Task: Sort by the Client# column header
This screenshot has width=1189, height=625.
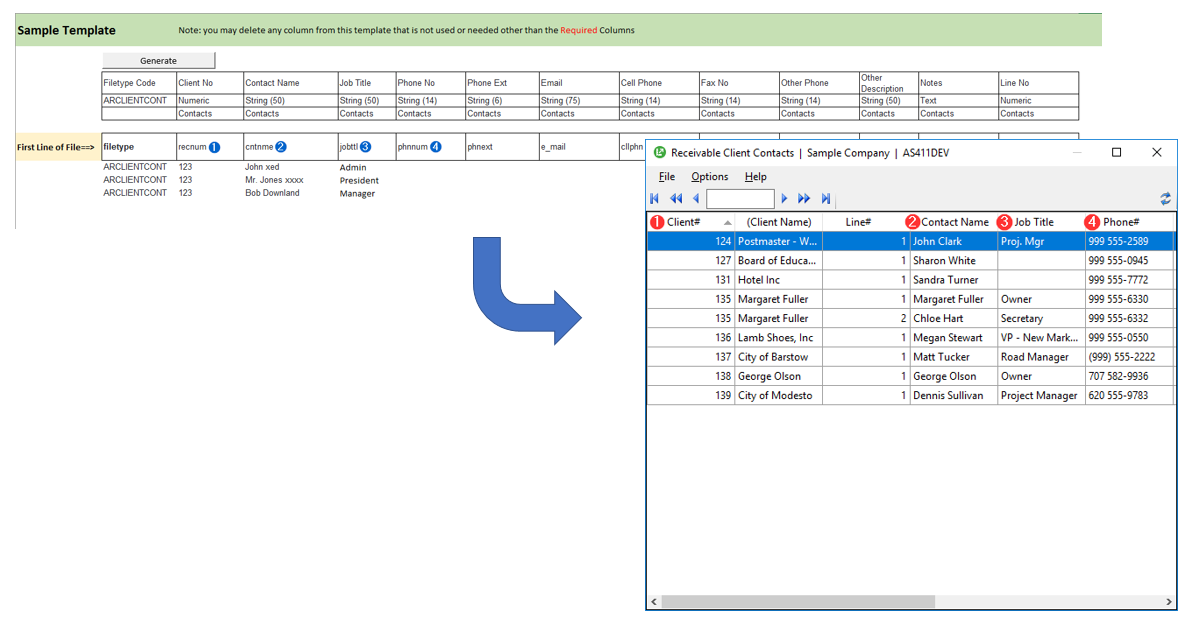Action: pos(684,222)
